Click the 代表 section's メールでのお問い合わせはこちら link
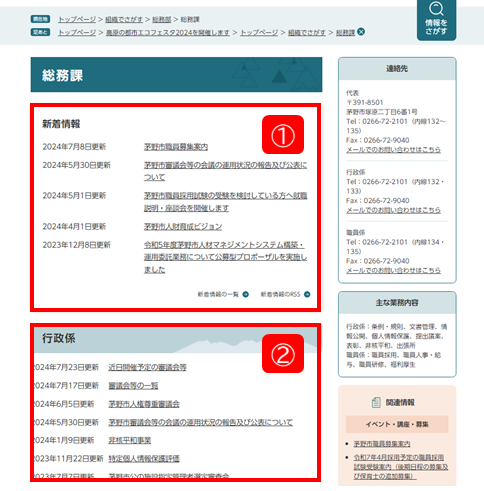This screenshot has height=491, width=484. pyautogui.click(x=393, y=150)
